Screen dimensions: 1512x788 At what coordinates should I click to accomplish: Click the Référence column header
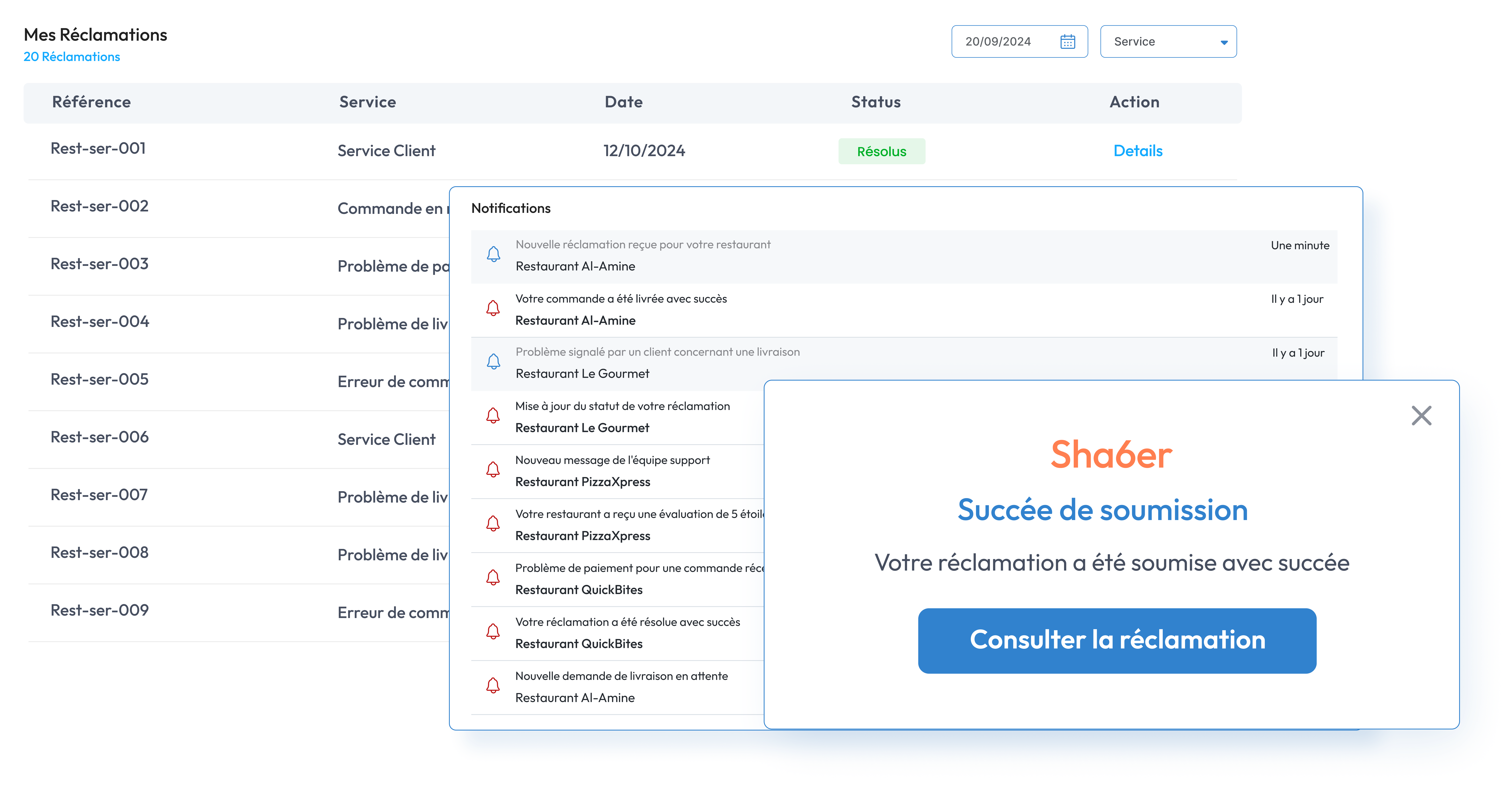92,102
